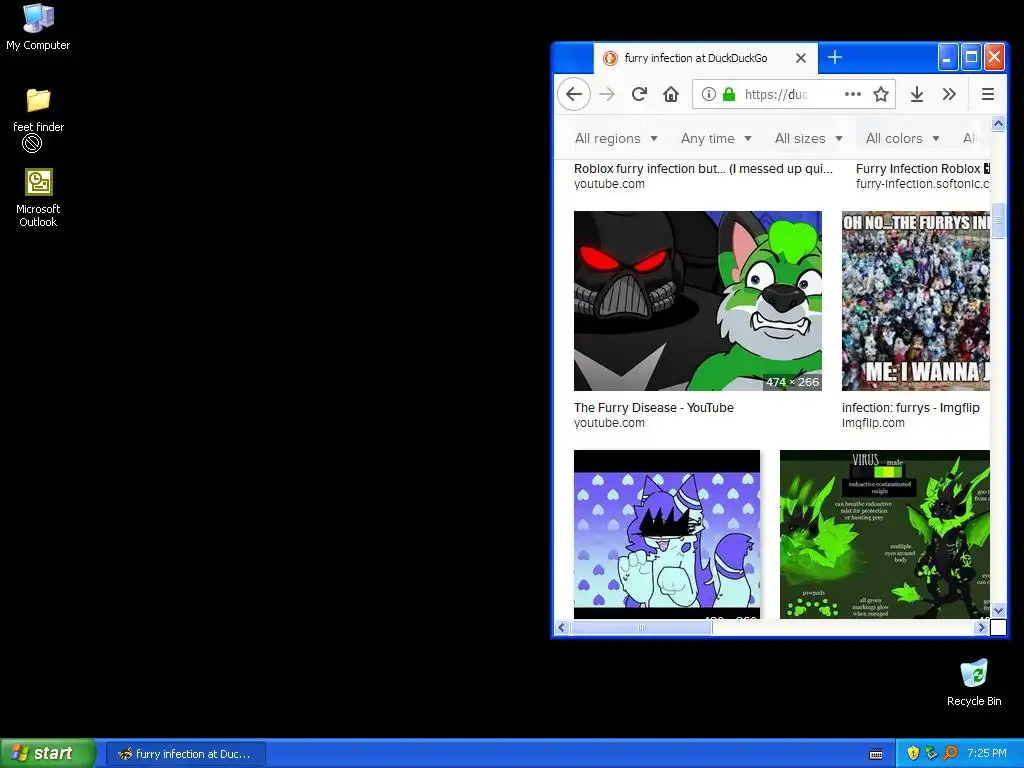Reload the DuckDuckGo page

point(639,95)
